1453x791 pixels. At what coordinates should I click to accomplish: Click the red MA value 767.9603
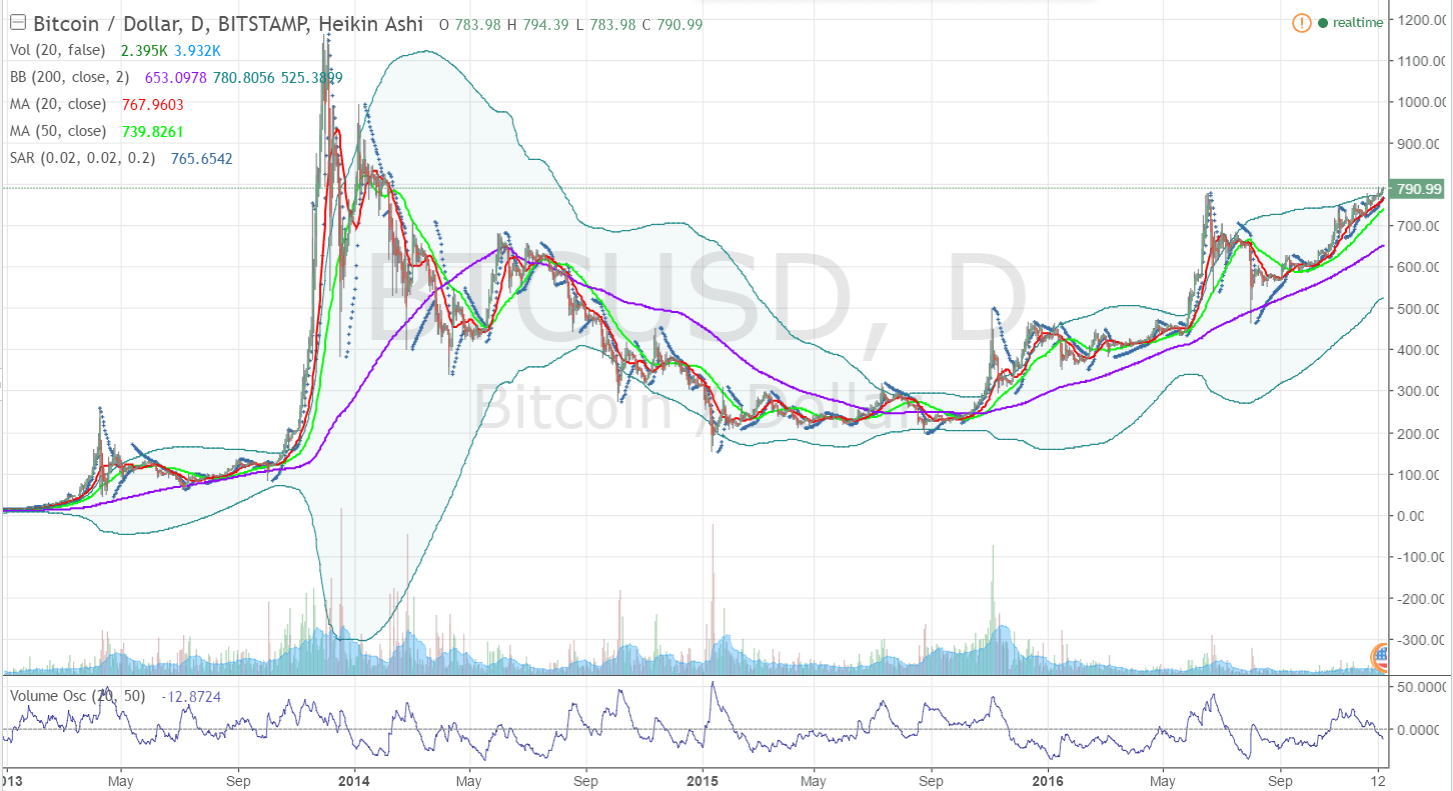tap(152, 104)
